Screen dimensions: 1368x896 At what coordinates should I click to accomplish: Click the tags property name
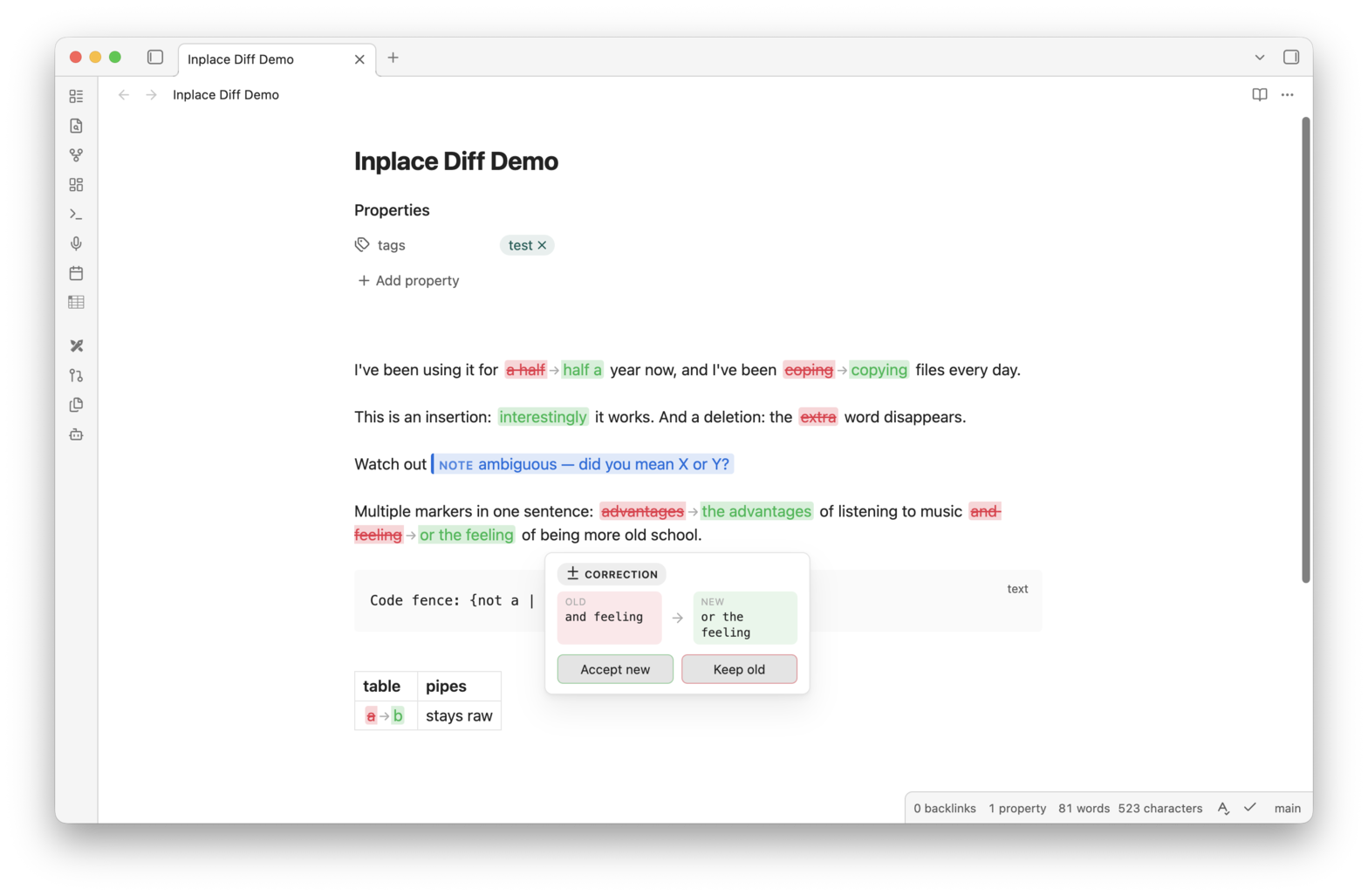point(392,245)
